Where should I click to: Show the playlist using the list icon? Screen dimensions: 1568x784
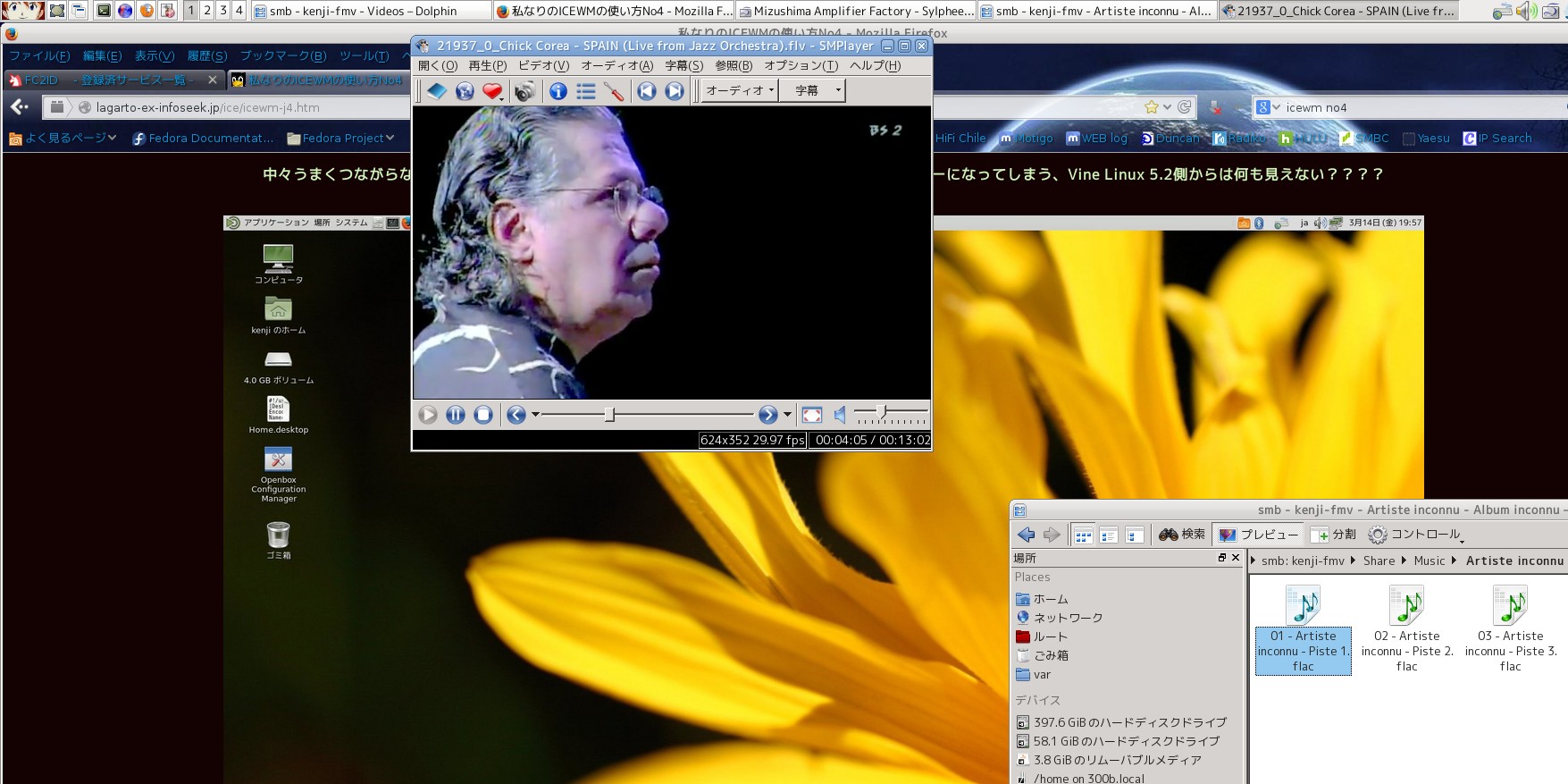pos(586,91)
